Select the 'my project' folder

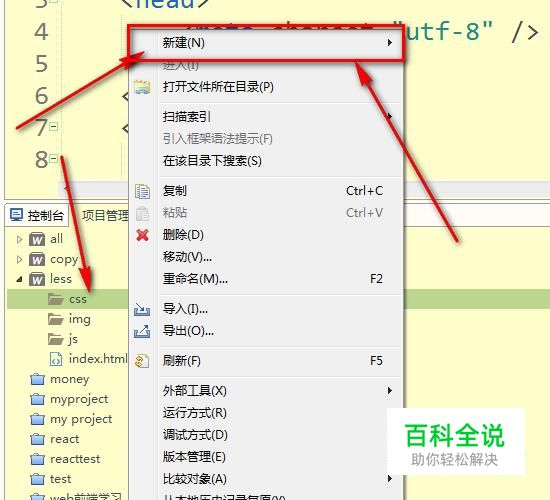(x=81, y=419)
